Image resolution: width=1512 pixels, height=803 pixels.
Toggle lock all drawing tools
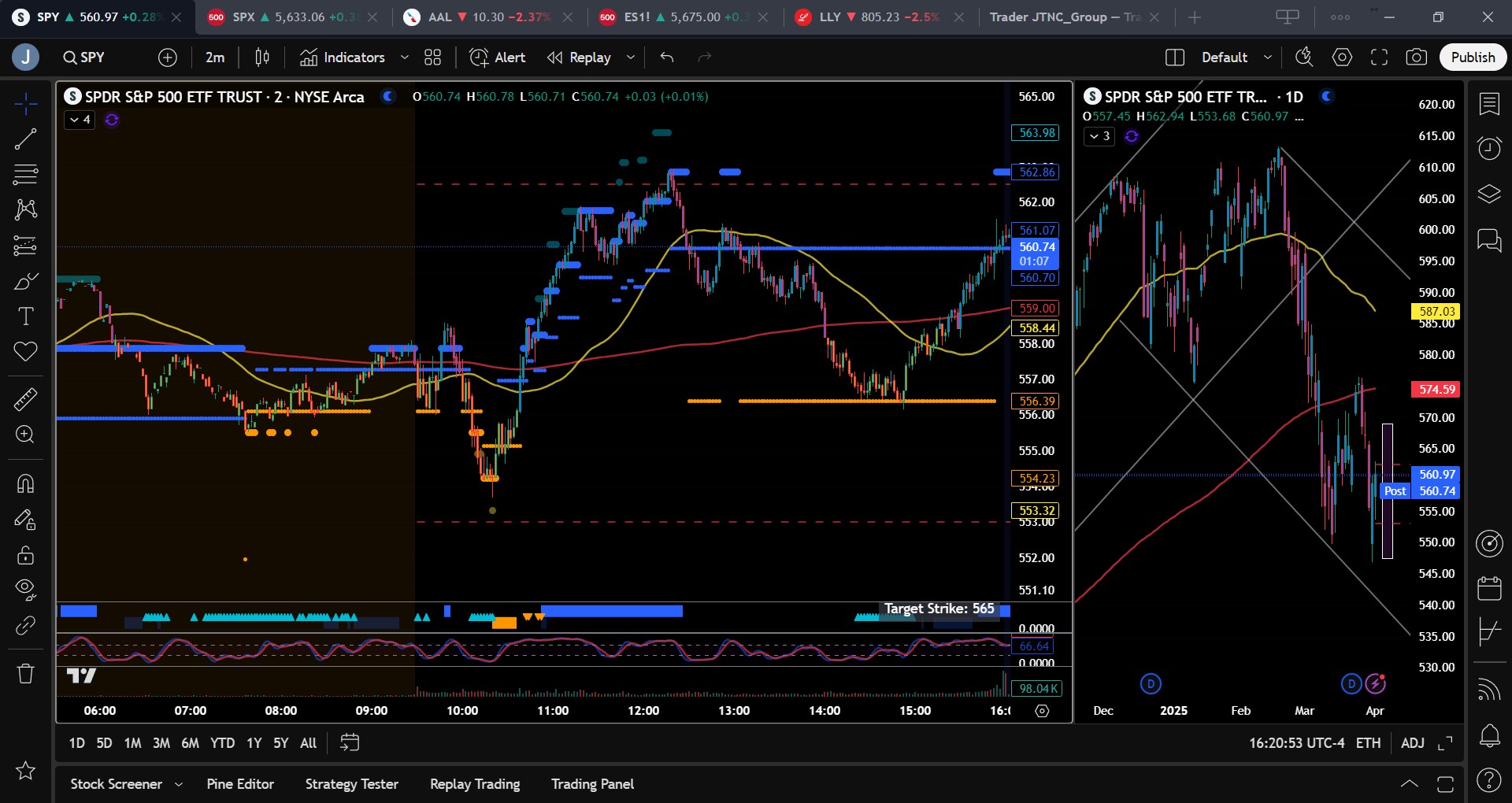coord(25,555)
